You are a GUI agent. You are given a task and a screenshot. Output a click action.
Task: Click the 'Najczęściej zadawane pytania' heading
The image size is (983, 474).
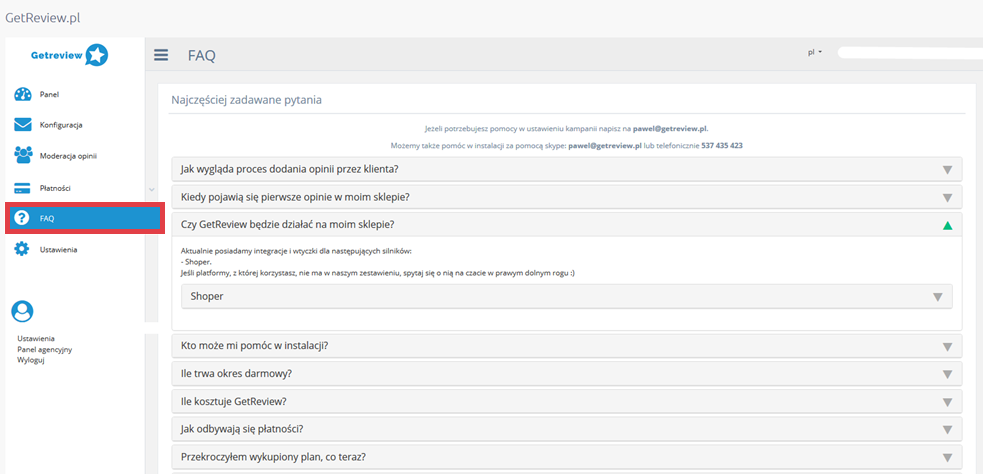coord(247,100)
